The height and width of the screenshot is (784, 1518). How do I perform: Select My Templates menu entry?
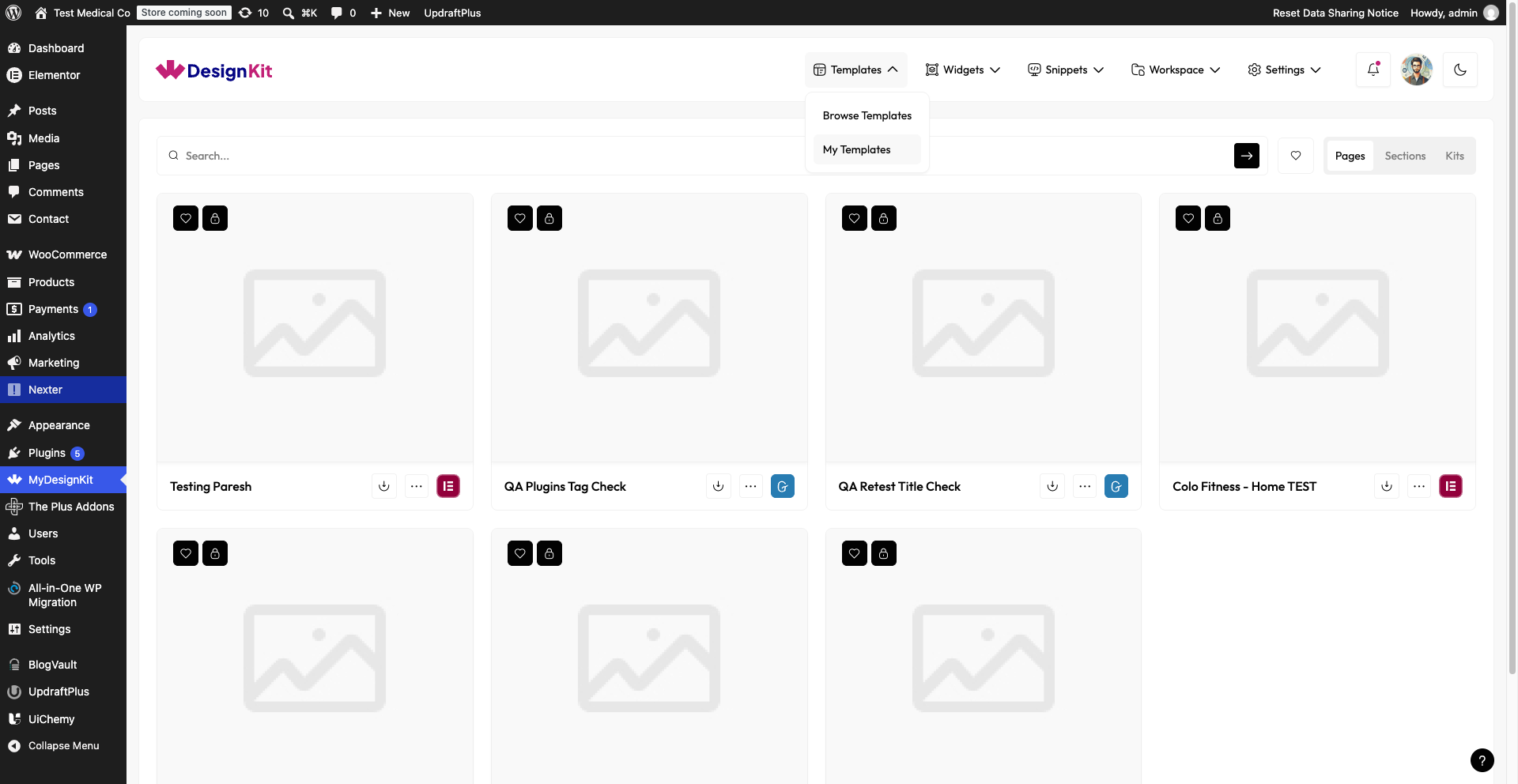pyautogui.click(x=867, y=149)
